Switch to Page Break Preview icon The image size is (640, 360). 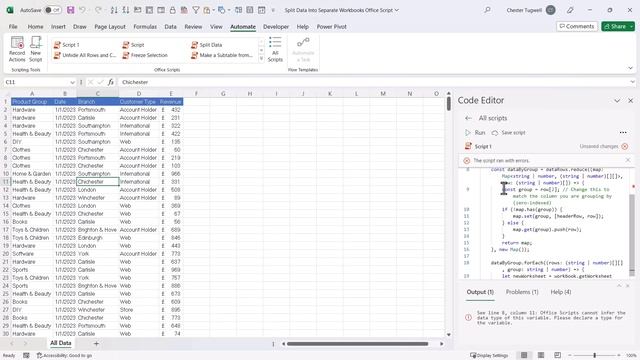[x=558, y=355]
